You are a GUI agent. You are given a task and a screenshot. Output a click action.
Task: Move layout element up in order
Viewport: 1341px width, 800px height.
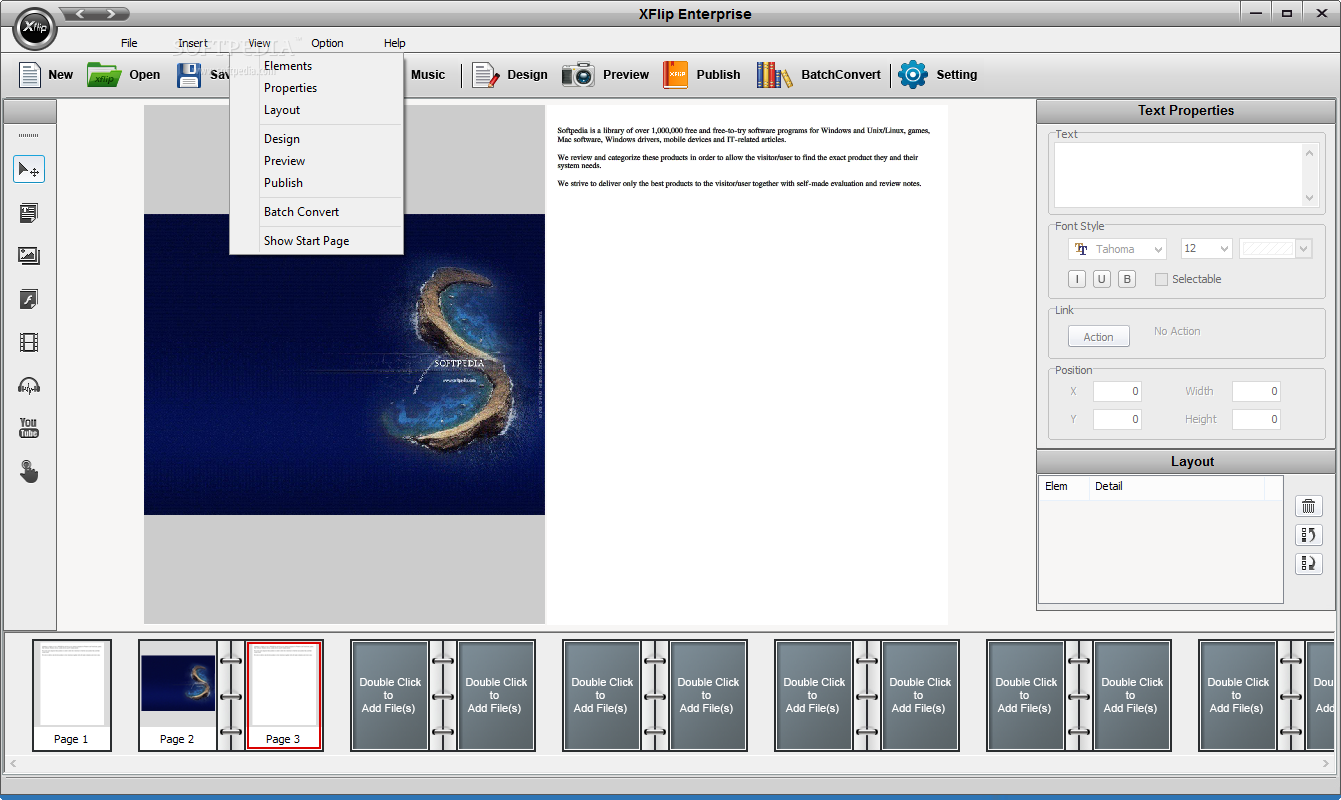(1309, 535)
